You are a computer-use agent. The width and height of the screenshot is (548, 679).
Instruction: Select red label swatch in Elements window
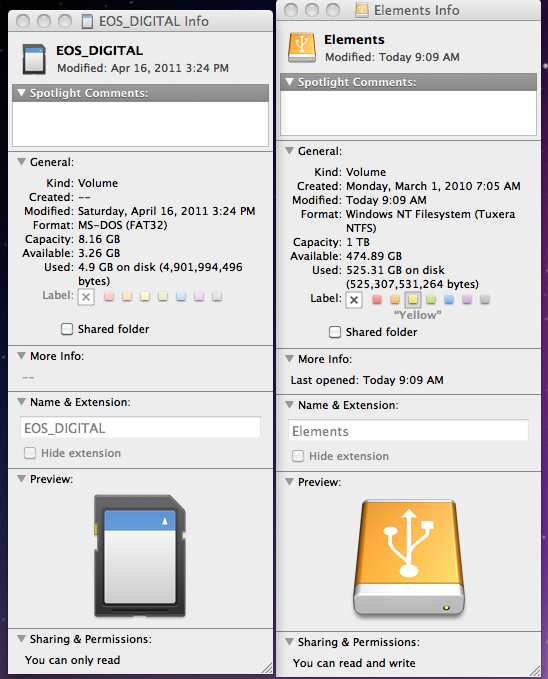[377, 300]
